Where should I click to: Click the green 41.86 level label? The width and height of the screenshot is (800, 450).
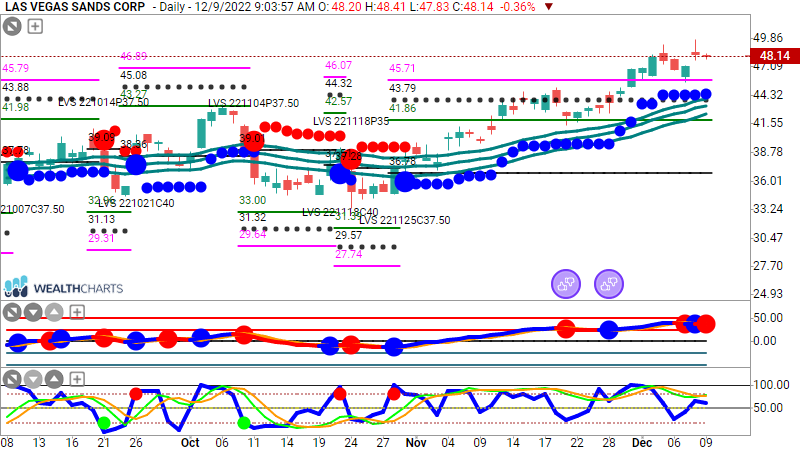403,108
